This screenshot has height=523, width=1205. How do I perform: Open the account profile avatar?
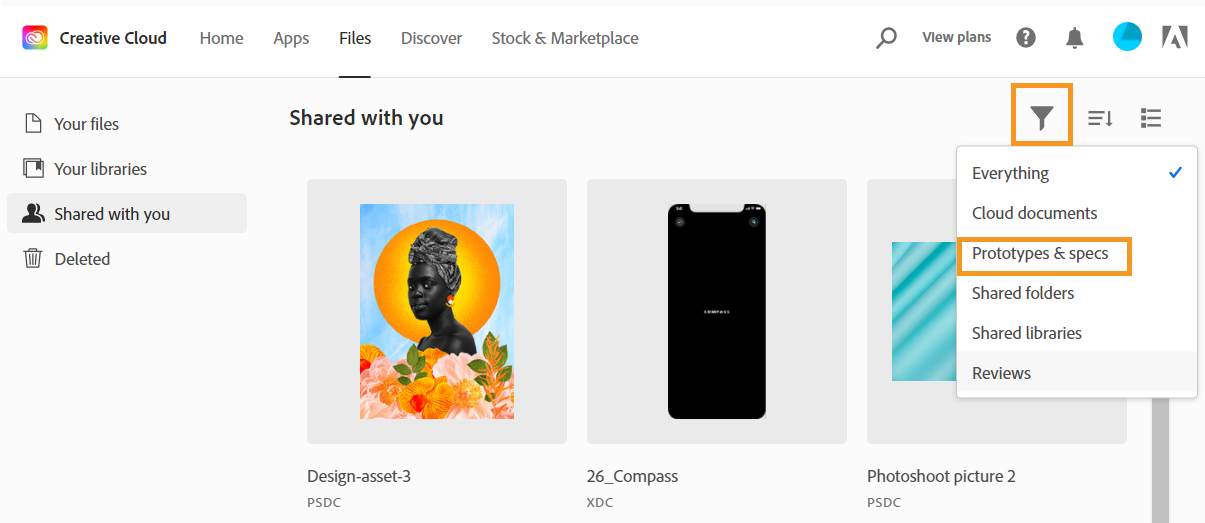(x=1127, y=38)
